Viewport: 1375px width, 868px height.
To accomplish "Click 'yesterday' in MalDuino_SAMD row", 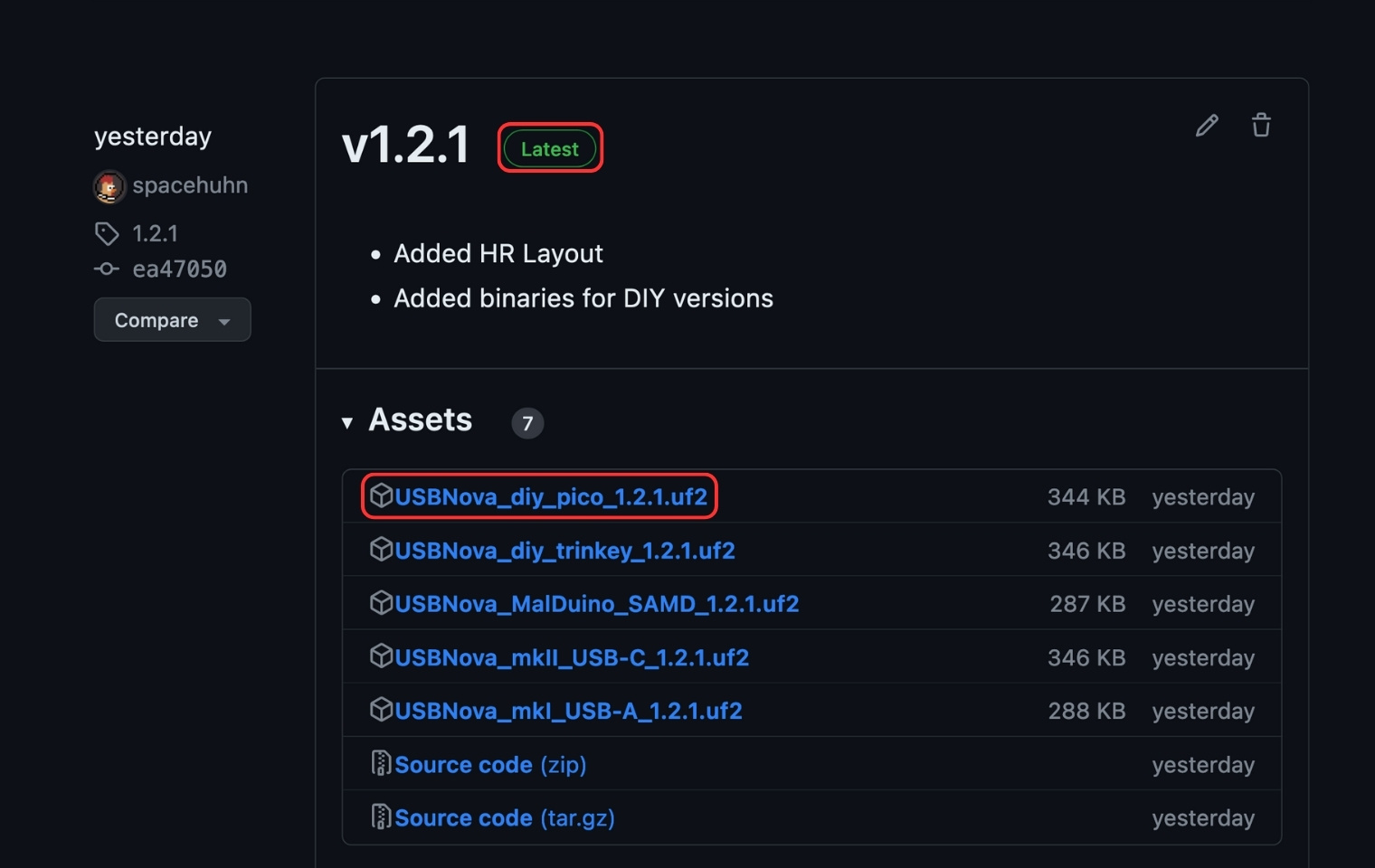I will [1203, 604].
